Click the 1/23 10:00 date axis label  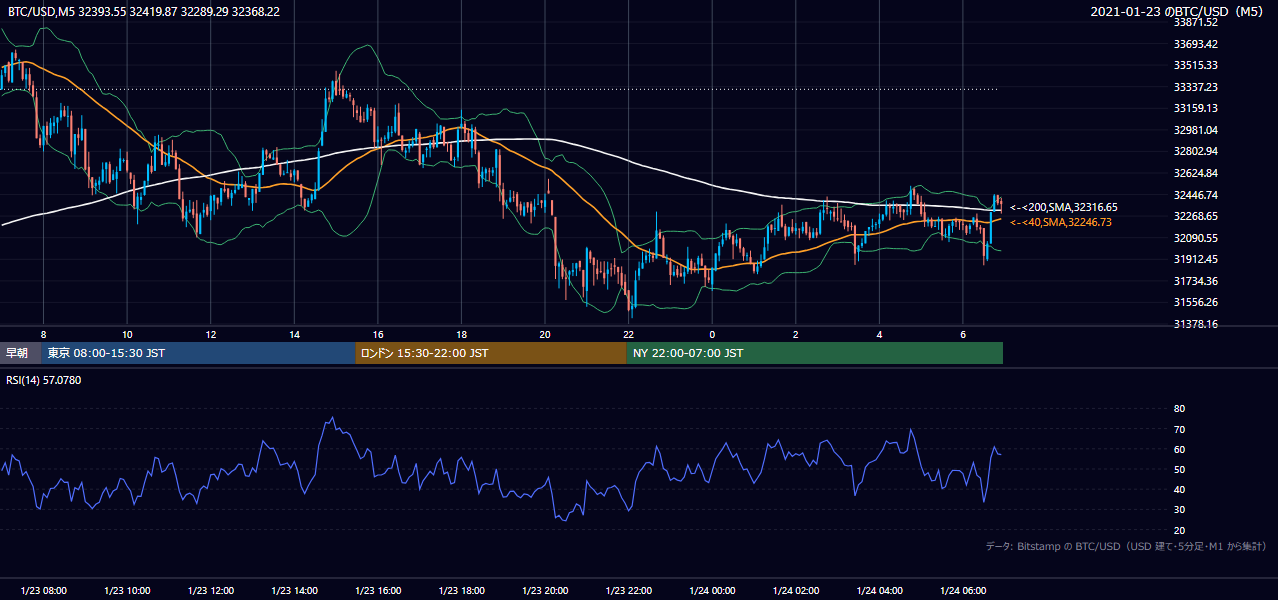point(126,590)
